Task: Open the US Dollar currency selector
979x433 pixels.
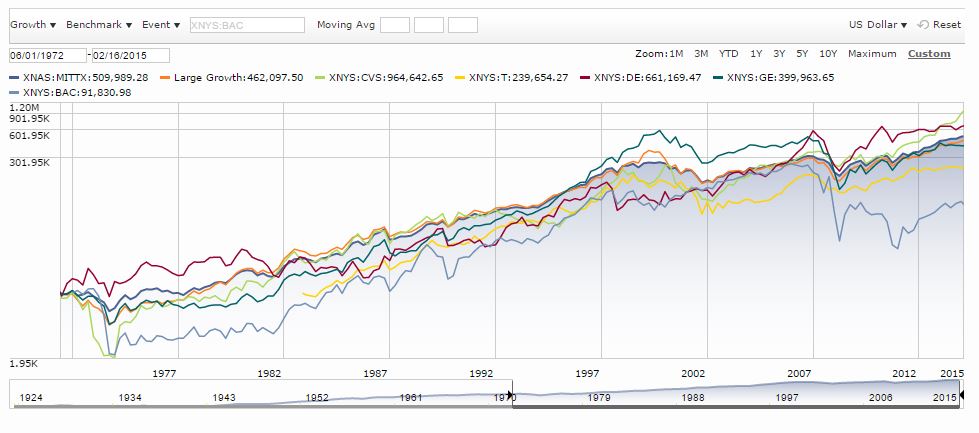Action: pos(878,25)
